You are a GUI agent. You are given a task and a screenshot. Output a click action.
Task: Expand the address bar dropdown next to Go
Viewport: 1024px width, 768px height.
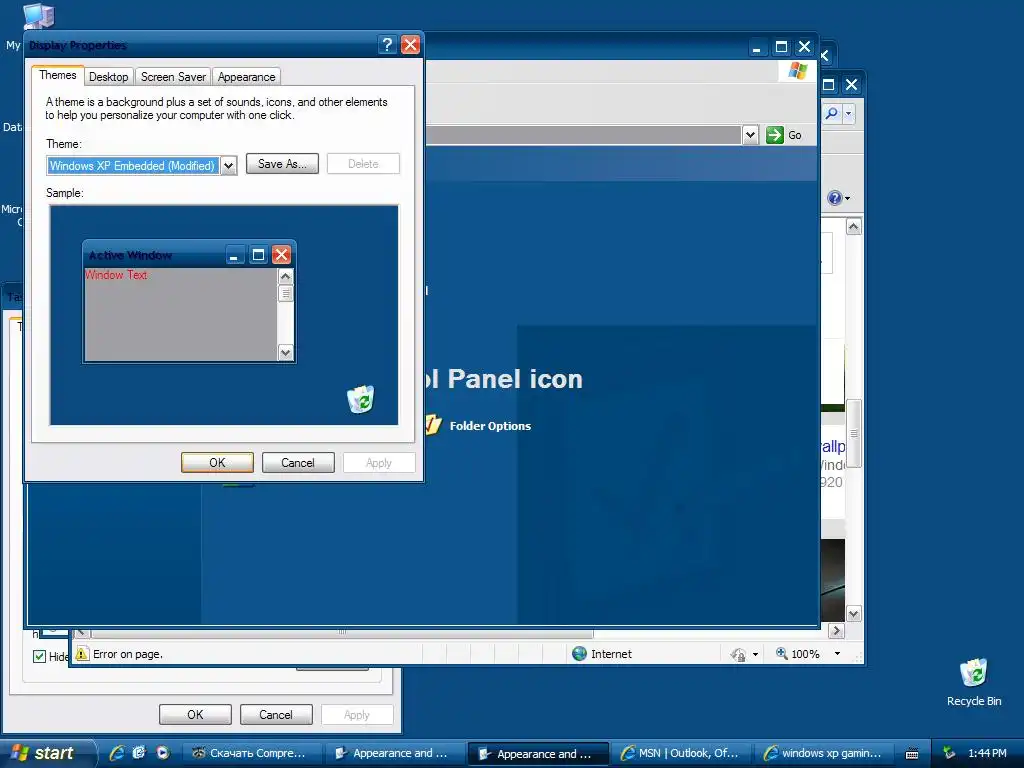[750, 135]
